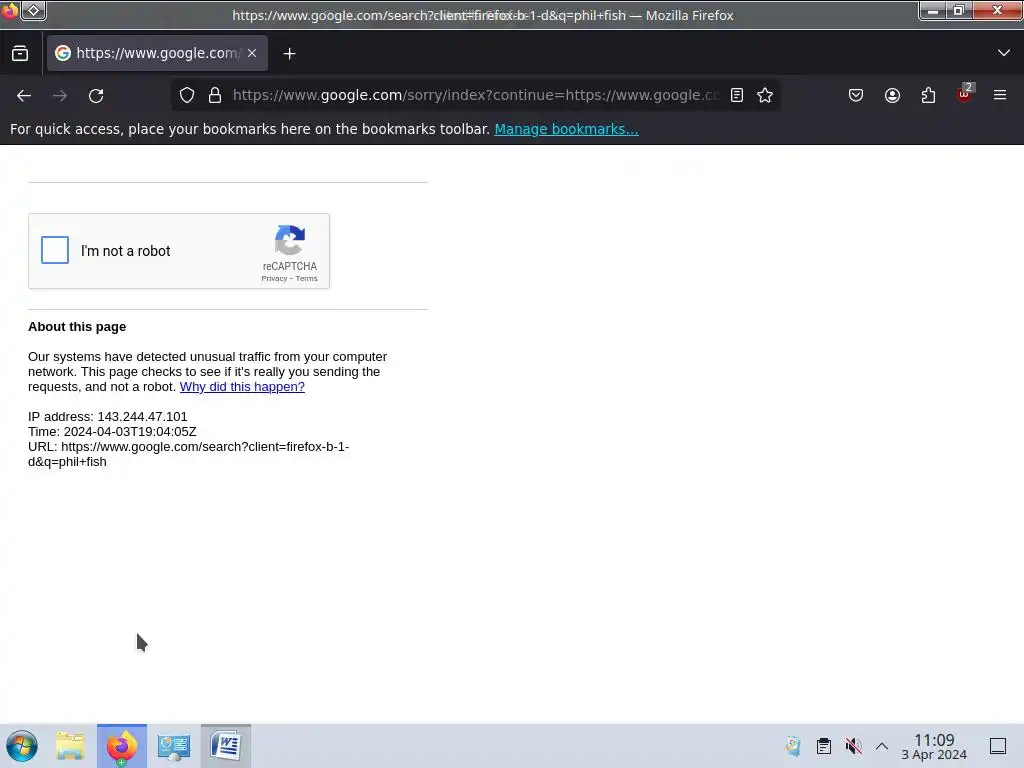Click the window pin icon in title bar
Image resolution: width=1024 pixels, height=768 pixels.
point(33,10)
